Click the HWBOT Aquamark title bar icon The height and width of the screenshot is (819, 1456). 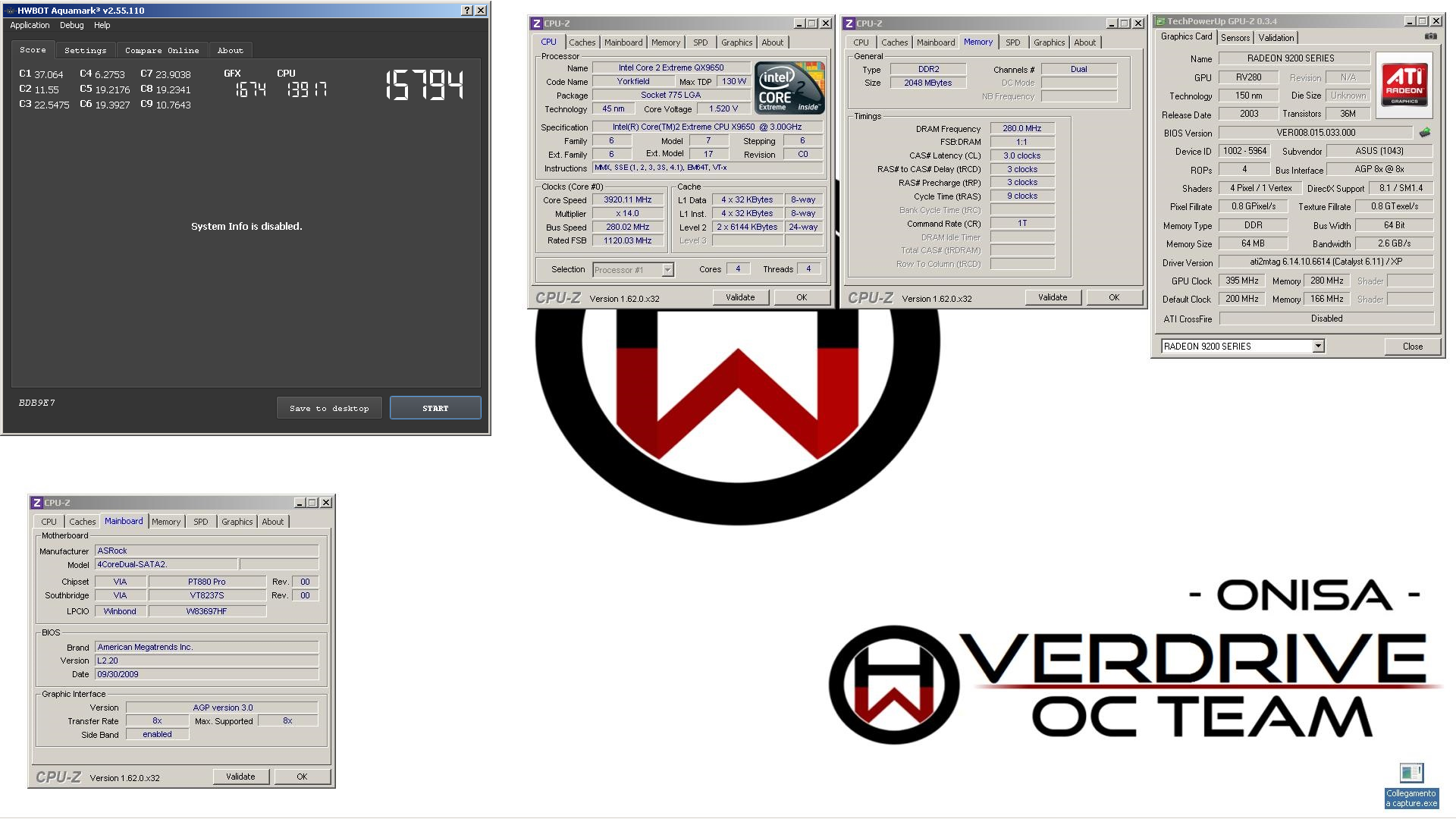[x=10, y=11]
